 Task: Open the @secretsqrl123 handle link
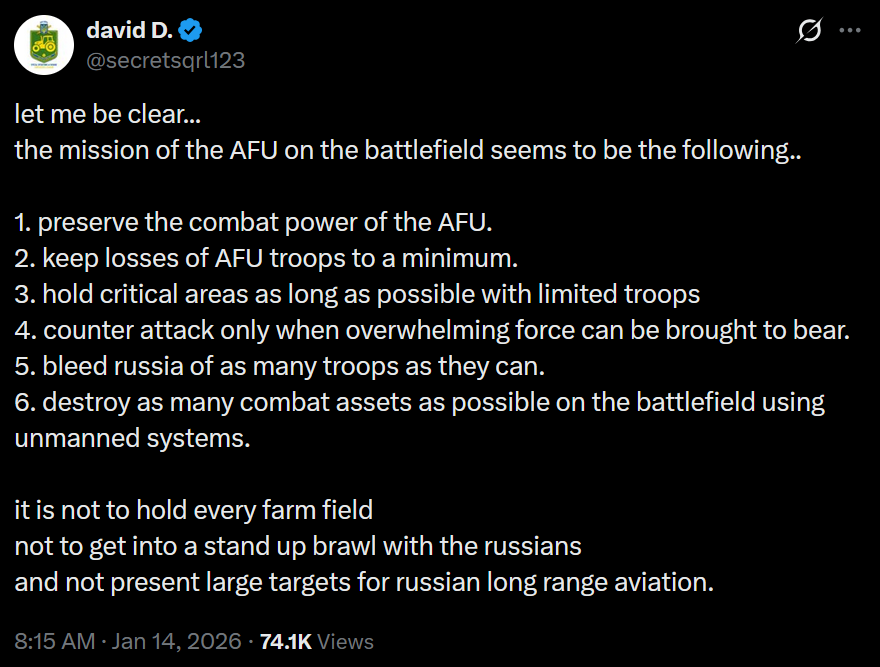(166, 60)
